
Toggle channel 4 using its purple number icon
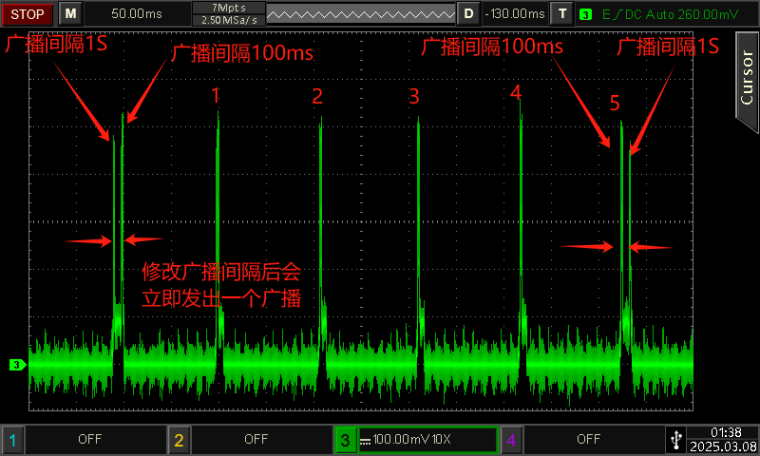[511, 439]
